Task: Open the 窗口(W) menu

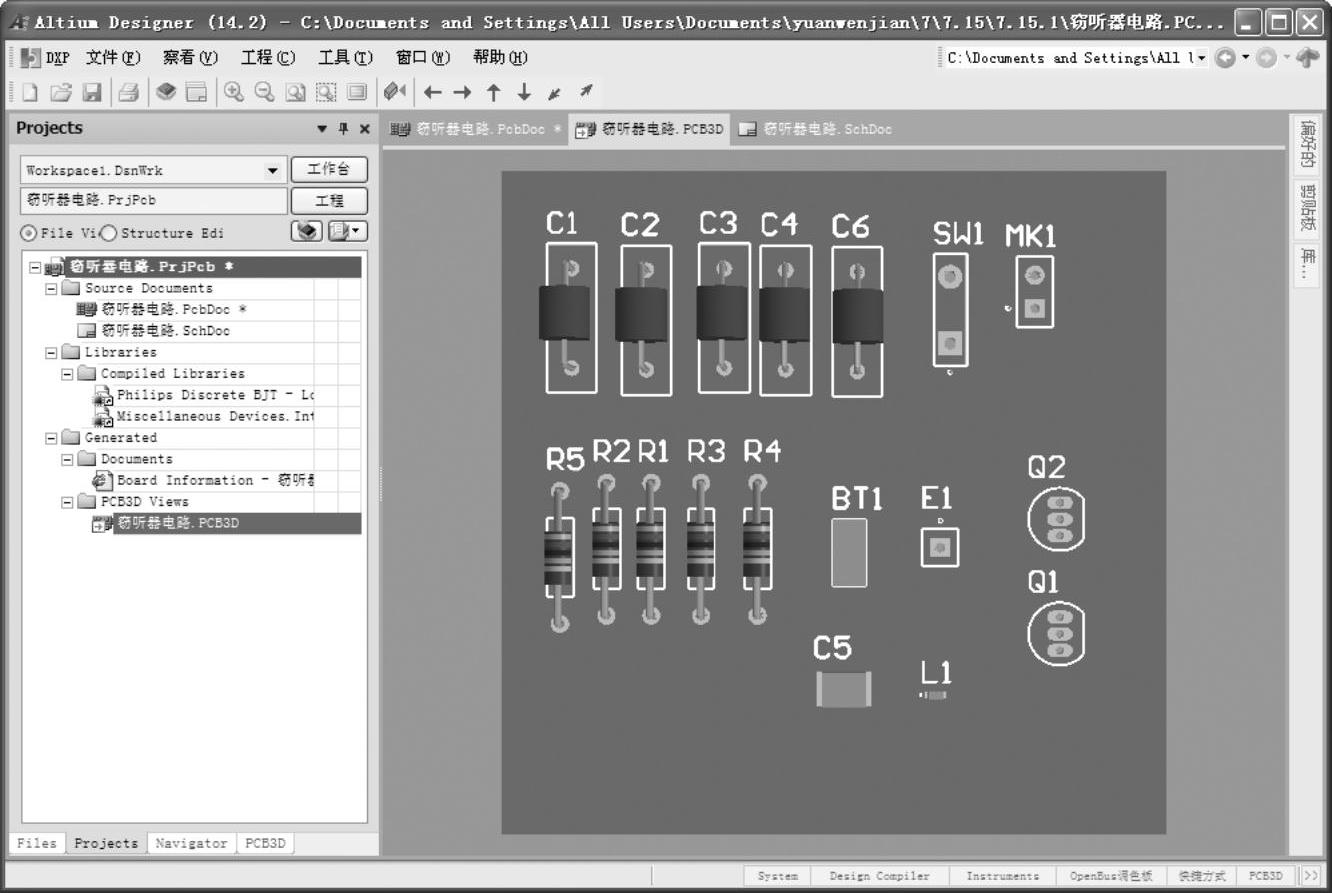Action: click(424, 58)
